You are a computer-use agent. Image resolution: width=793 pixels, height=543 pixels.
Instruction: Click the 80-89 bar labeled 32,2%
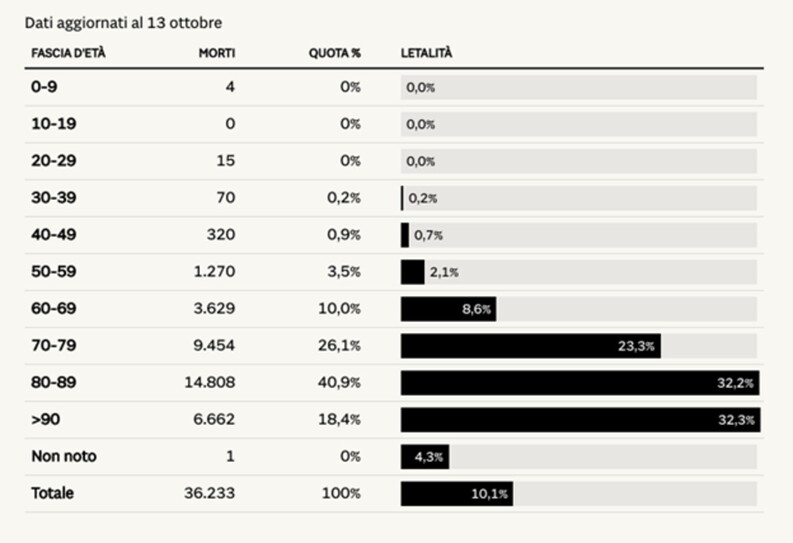(580, 383)
